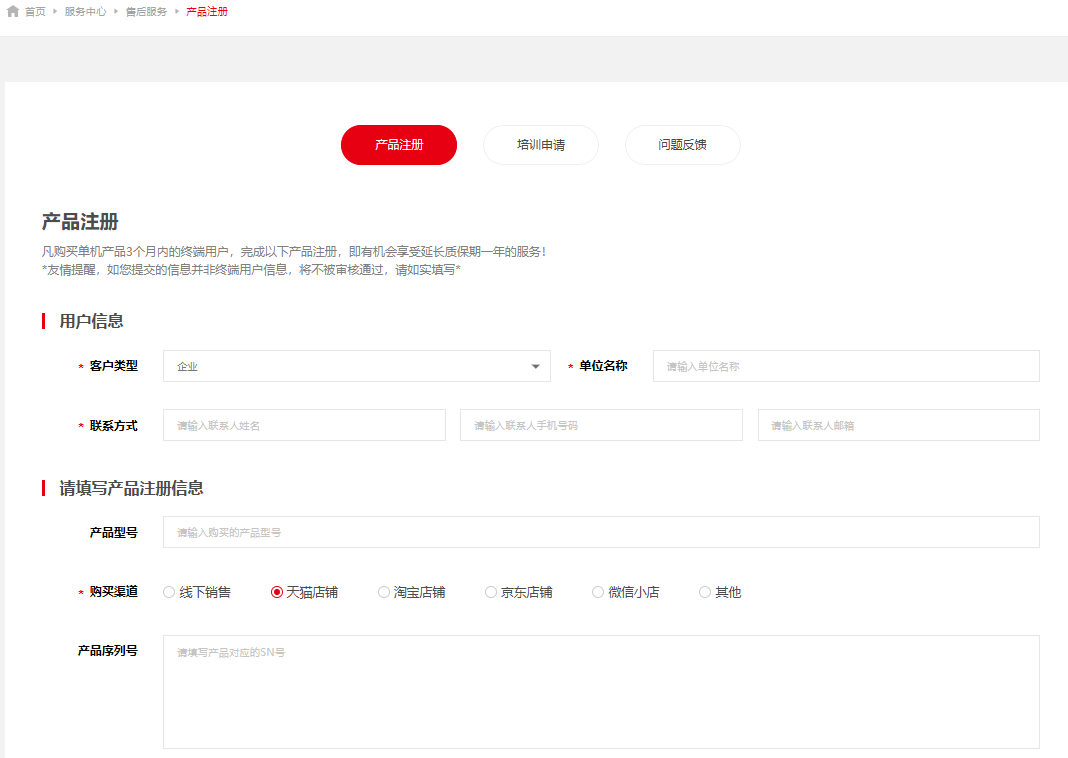Expand the customer type selector showing 企业

point(357,366)
